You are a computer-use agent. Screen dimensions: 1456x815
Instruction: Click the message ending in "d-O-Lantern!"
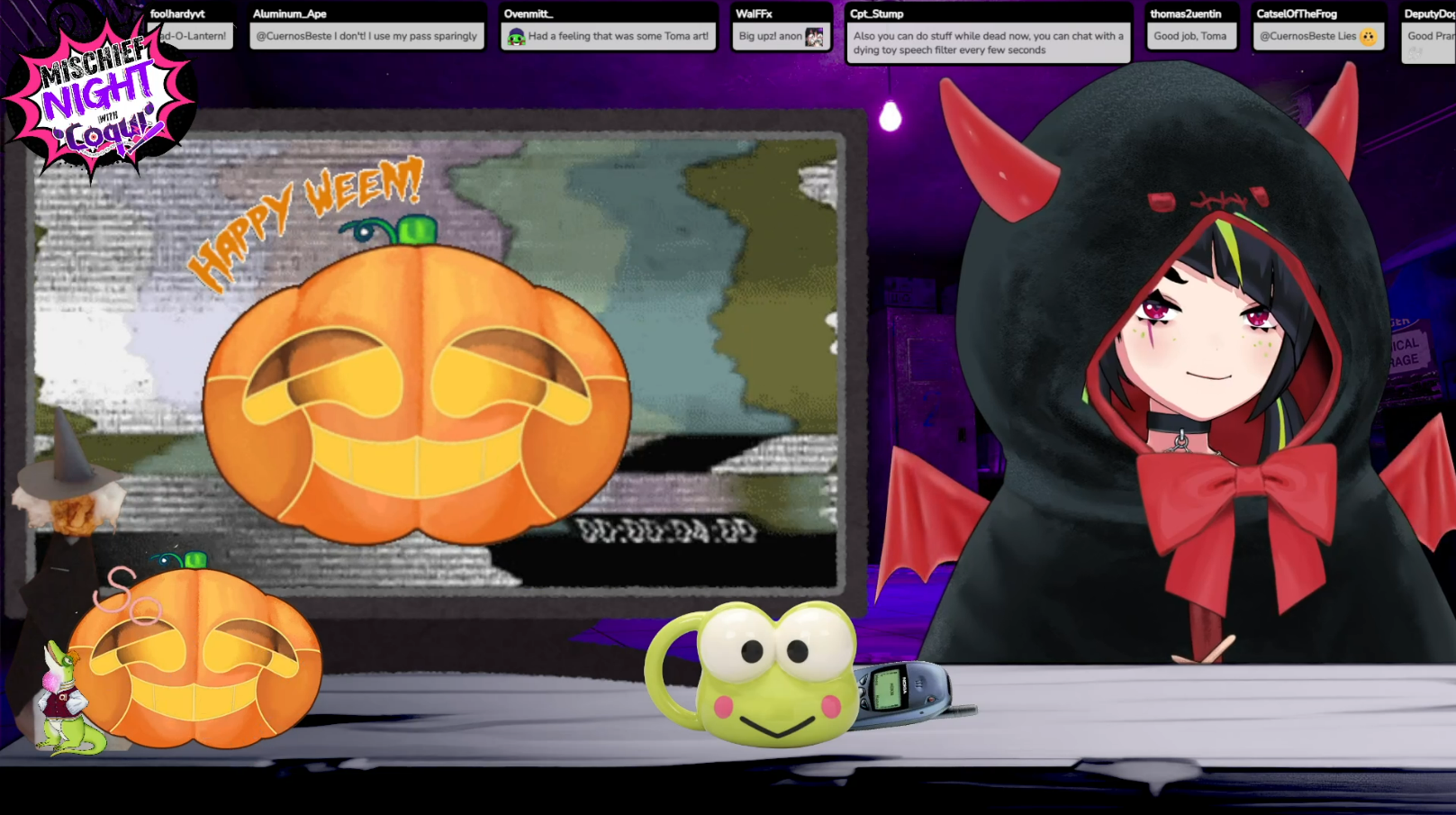click(x=193, y=36)
